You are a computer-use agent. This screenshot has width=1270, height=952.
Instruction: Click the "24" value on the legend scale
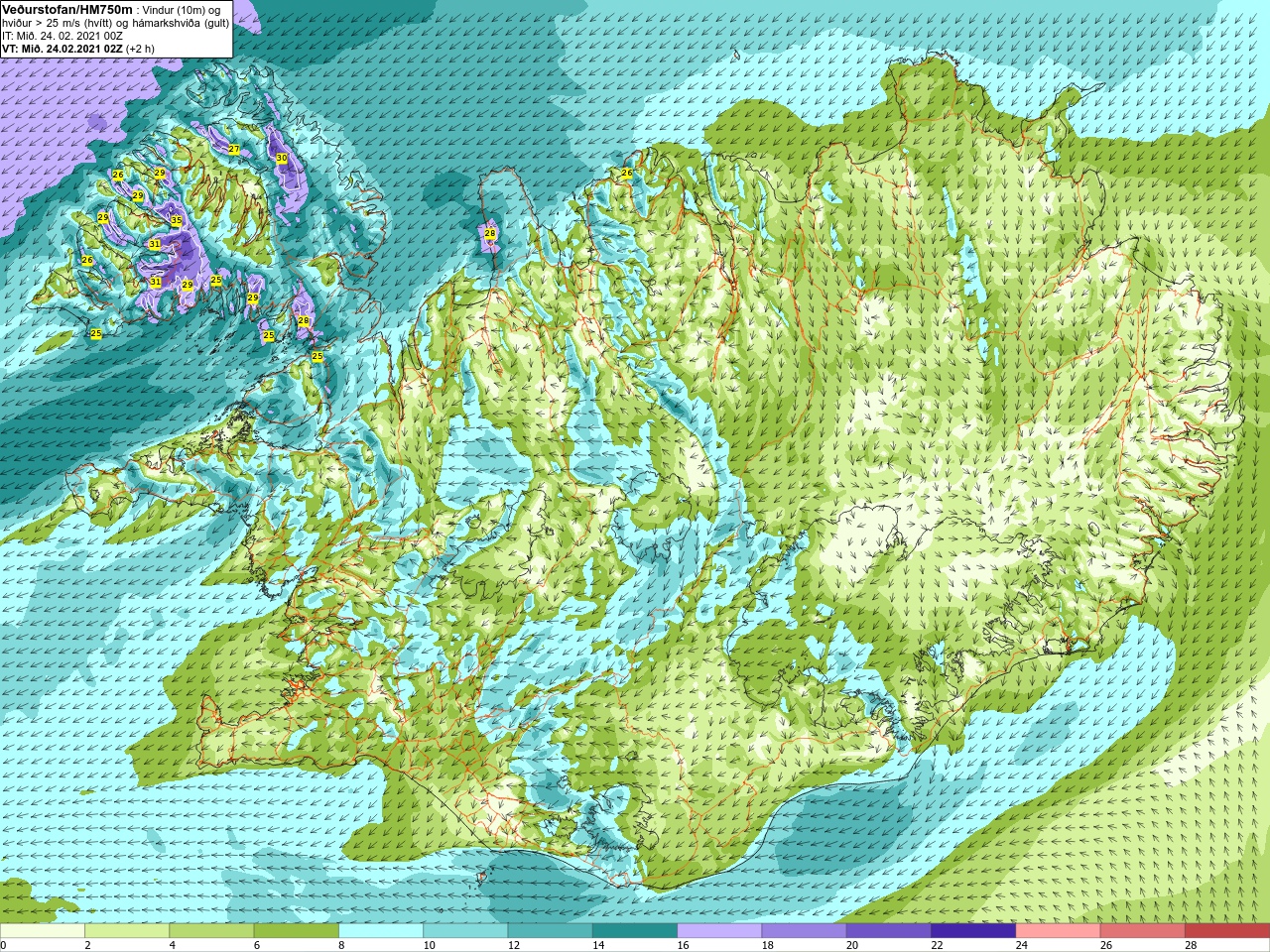coord(1022,945)
